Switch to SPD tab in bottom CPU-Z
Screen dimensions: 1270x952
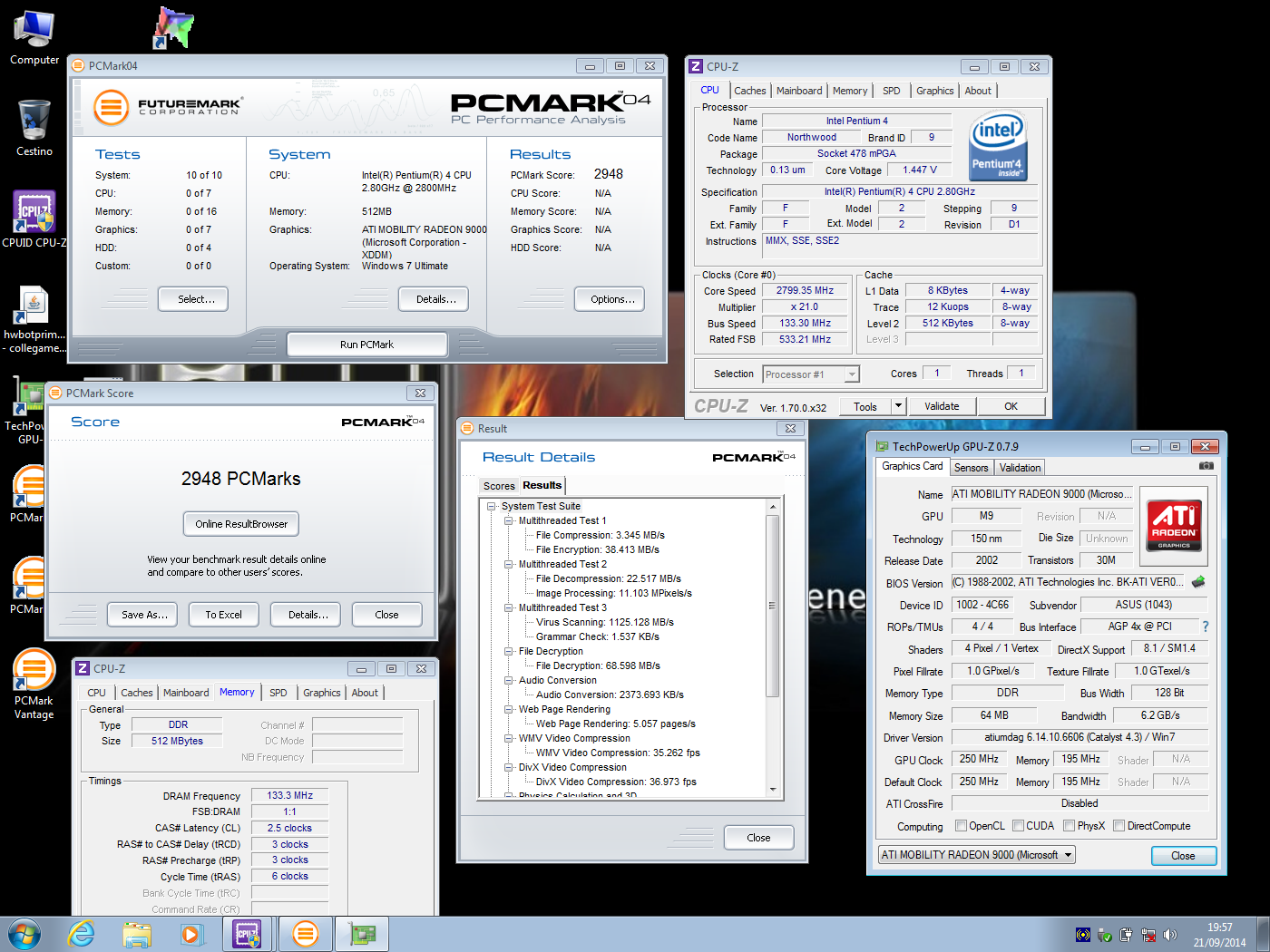(x=278, y=693)
